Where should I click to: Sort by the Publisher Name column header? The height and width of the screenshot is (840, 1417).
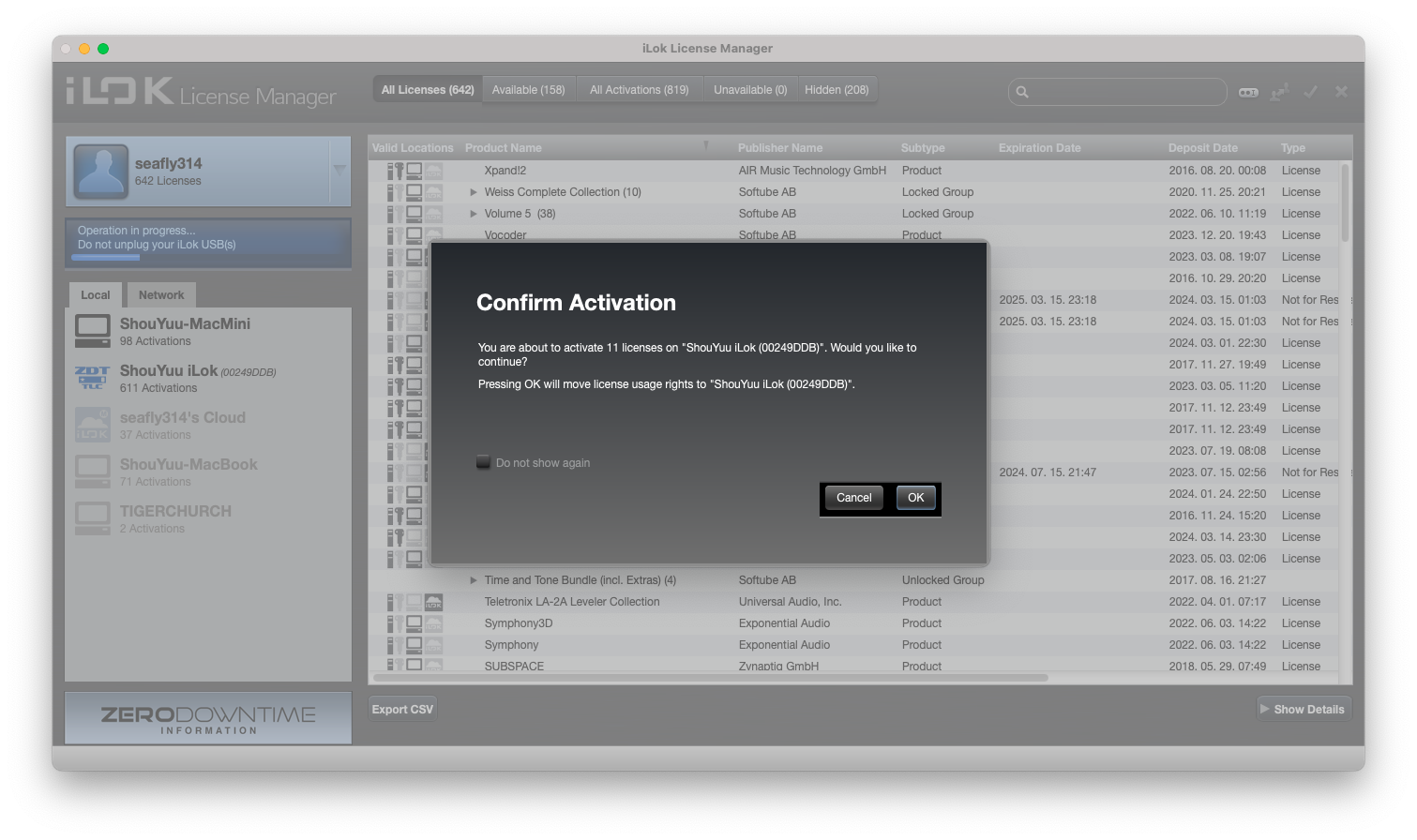780,148
